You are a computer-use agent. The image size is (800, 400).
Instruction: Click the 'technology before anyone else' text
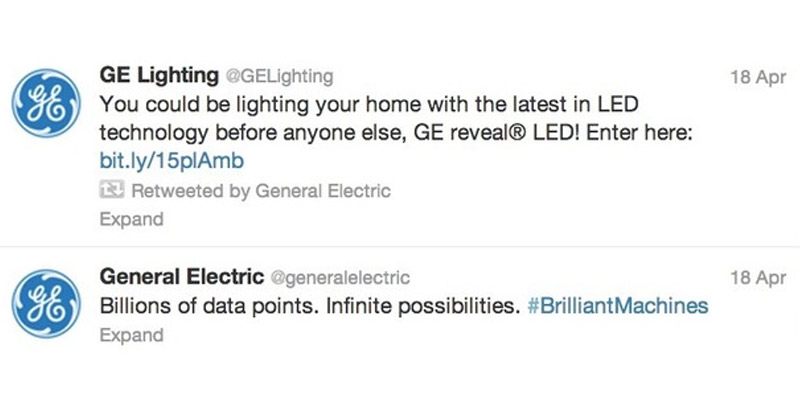[x=254, y=134]
